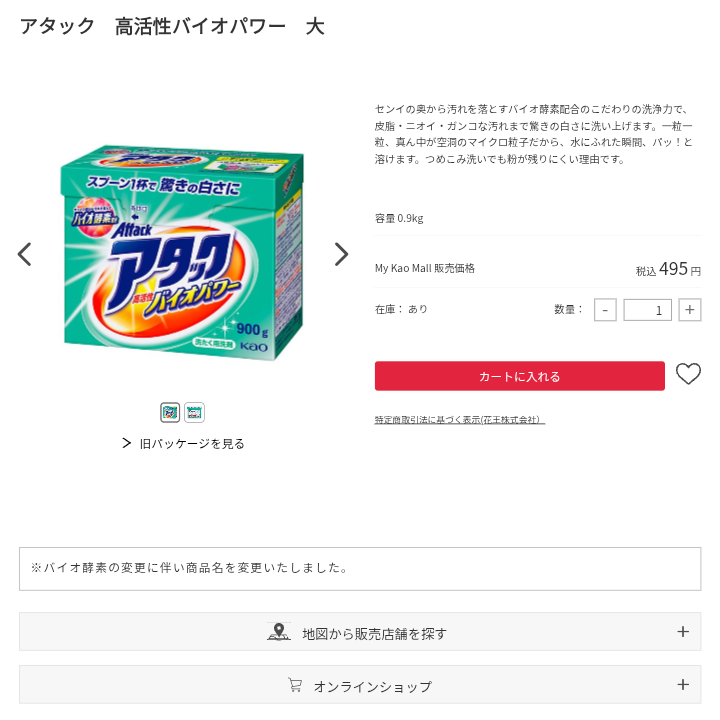
Task: Select first product thumbnail image
Action: [170, 412]
